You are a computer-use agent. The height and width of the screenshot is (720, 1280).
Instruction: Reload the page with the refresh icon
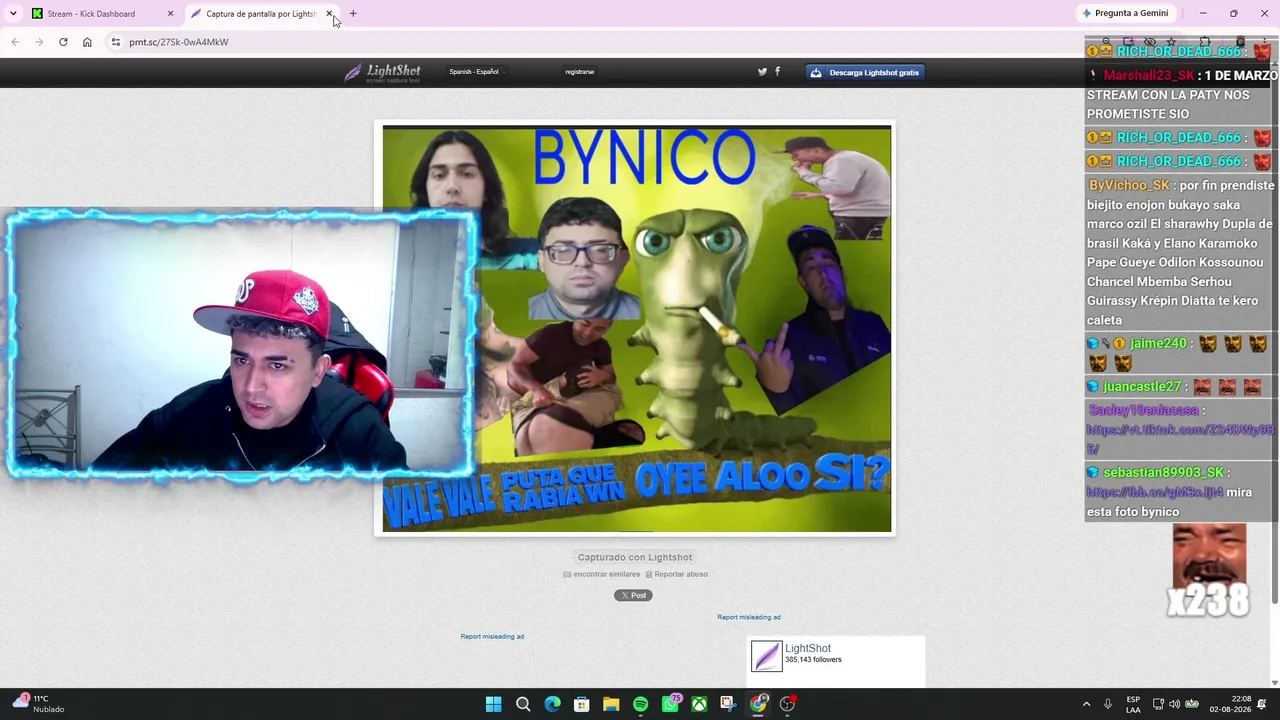(63, 42)
